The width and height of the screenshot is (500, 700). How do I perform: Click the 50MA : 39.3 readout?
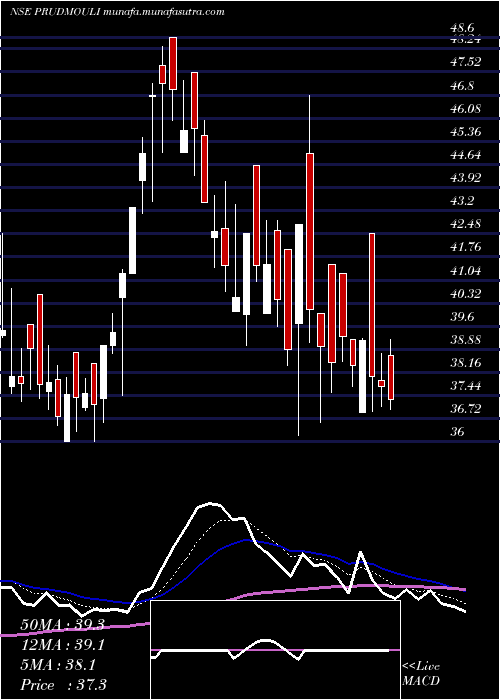pyautogui.click(x=62, y=625)
